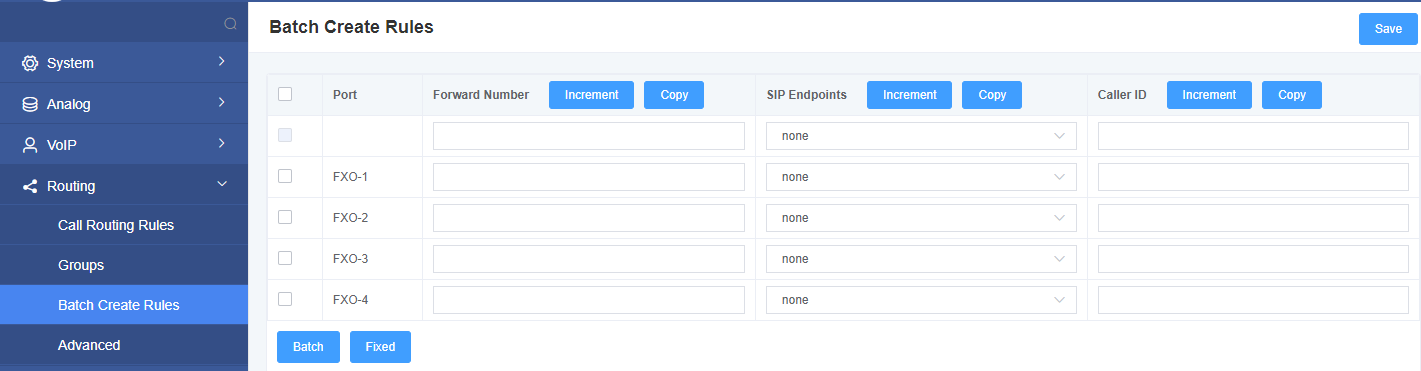
Task: Focus Caller ID field for FXO-3
Action: coord(1253,259)
